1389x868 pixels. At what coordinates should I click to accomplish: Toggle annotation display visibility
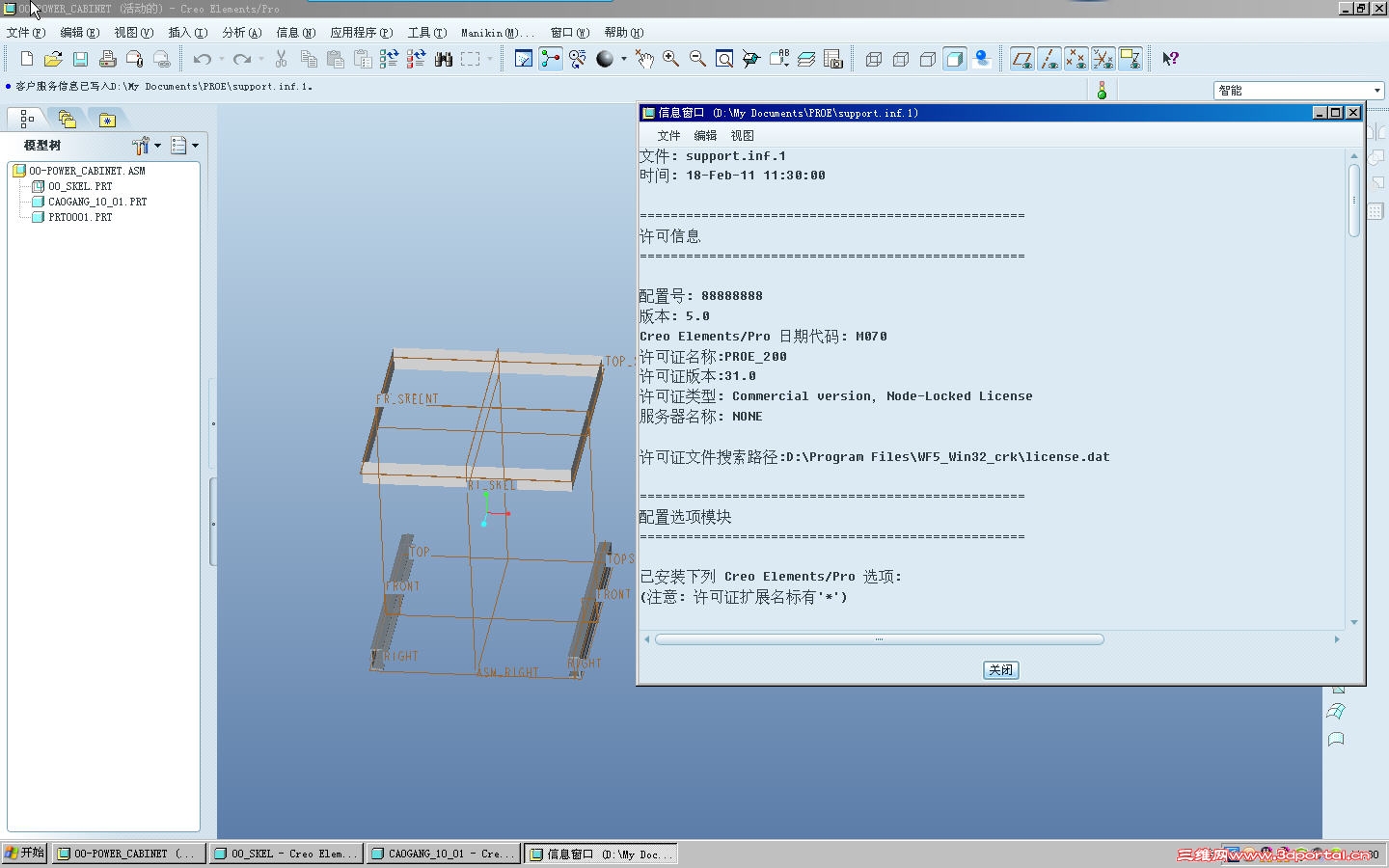[1130, 59]
